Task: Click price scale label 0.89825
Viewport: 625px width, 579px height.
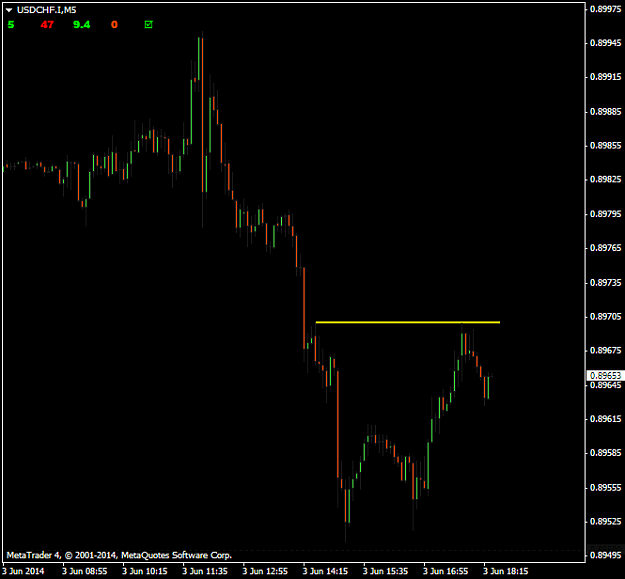Action: coord(605,179)
